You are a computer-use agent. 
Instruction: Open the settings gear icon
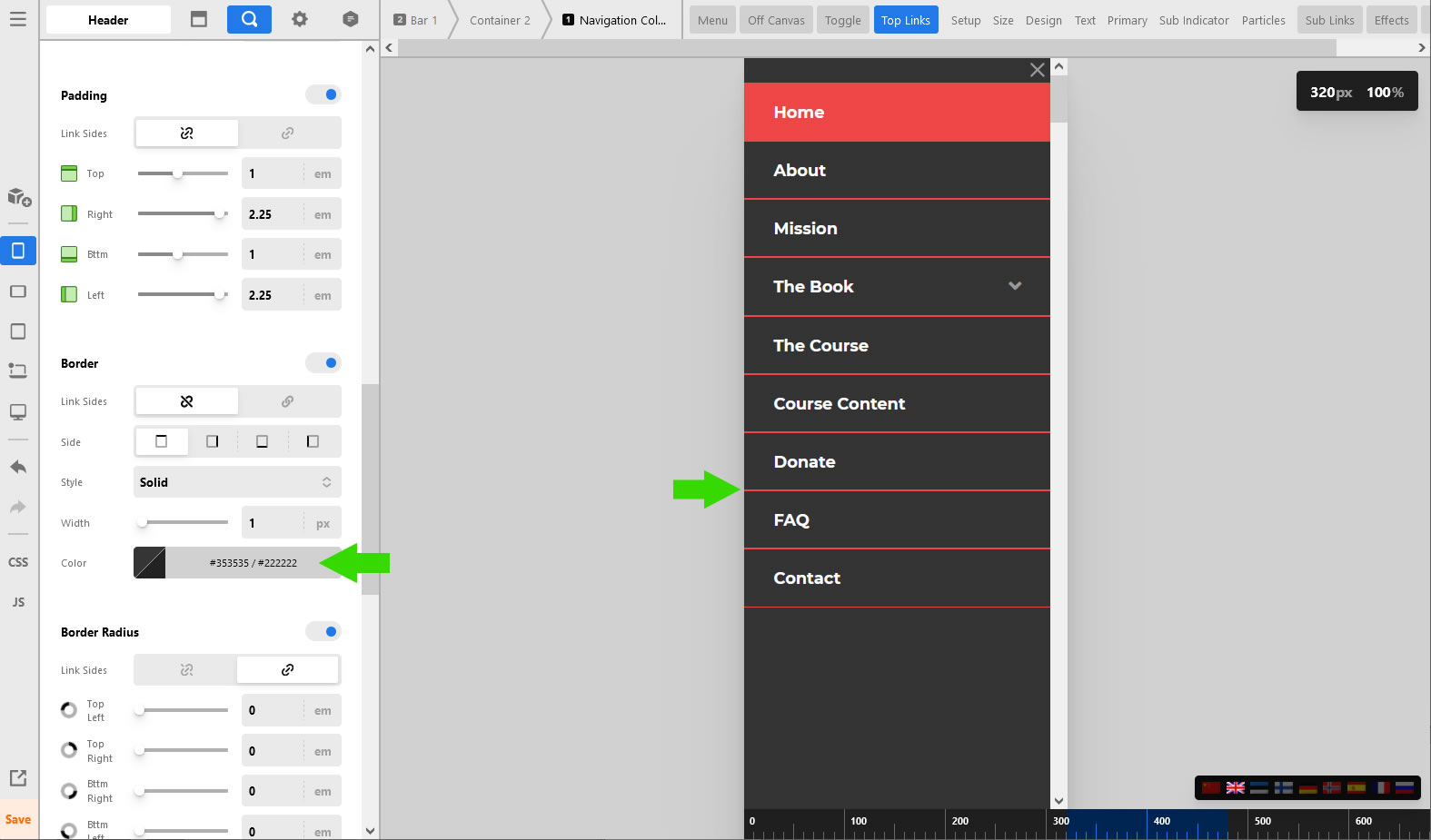point(299,19)
